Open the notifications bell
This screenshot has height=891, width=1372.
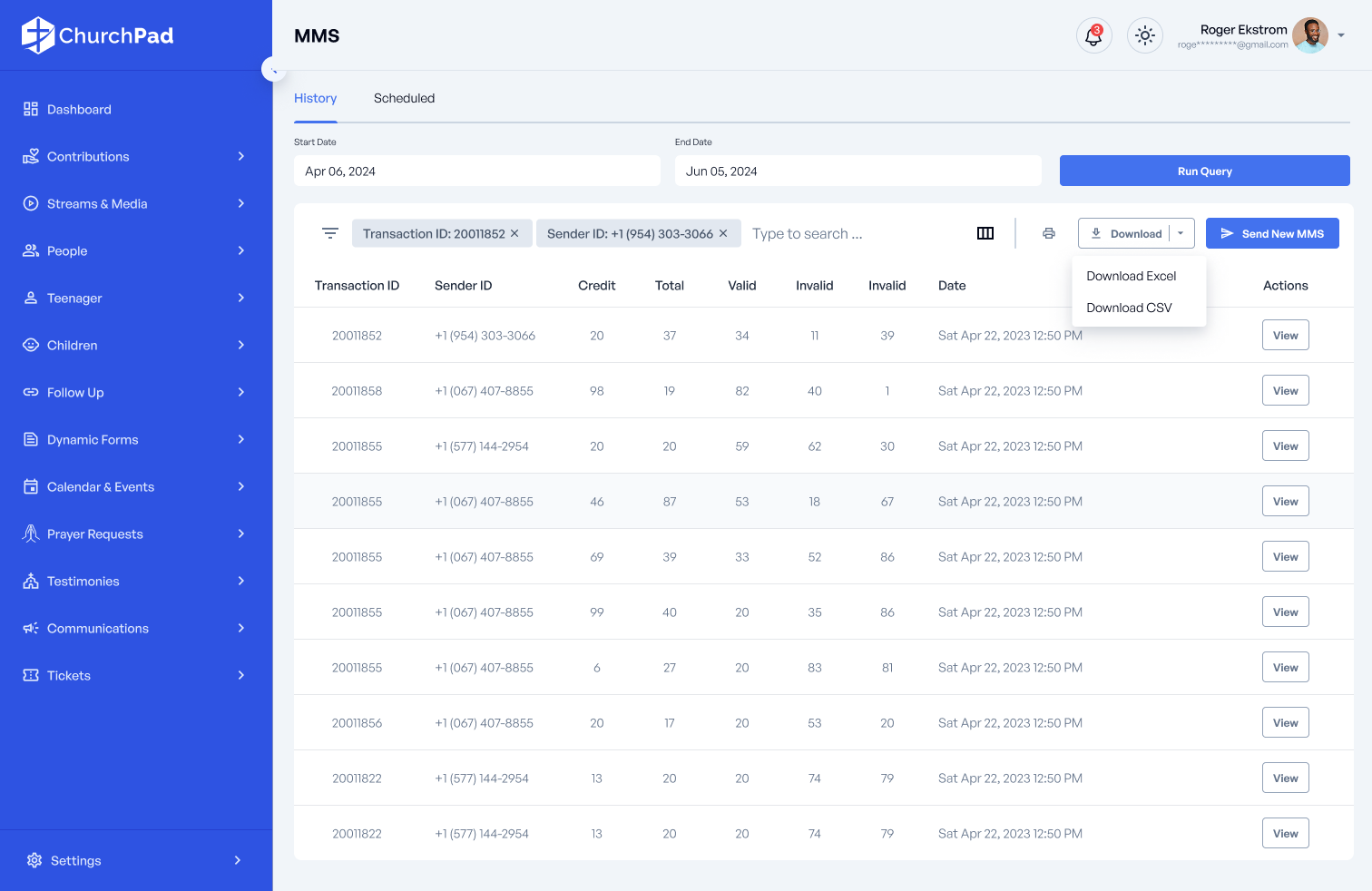click(1093, 36)
